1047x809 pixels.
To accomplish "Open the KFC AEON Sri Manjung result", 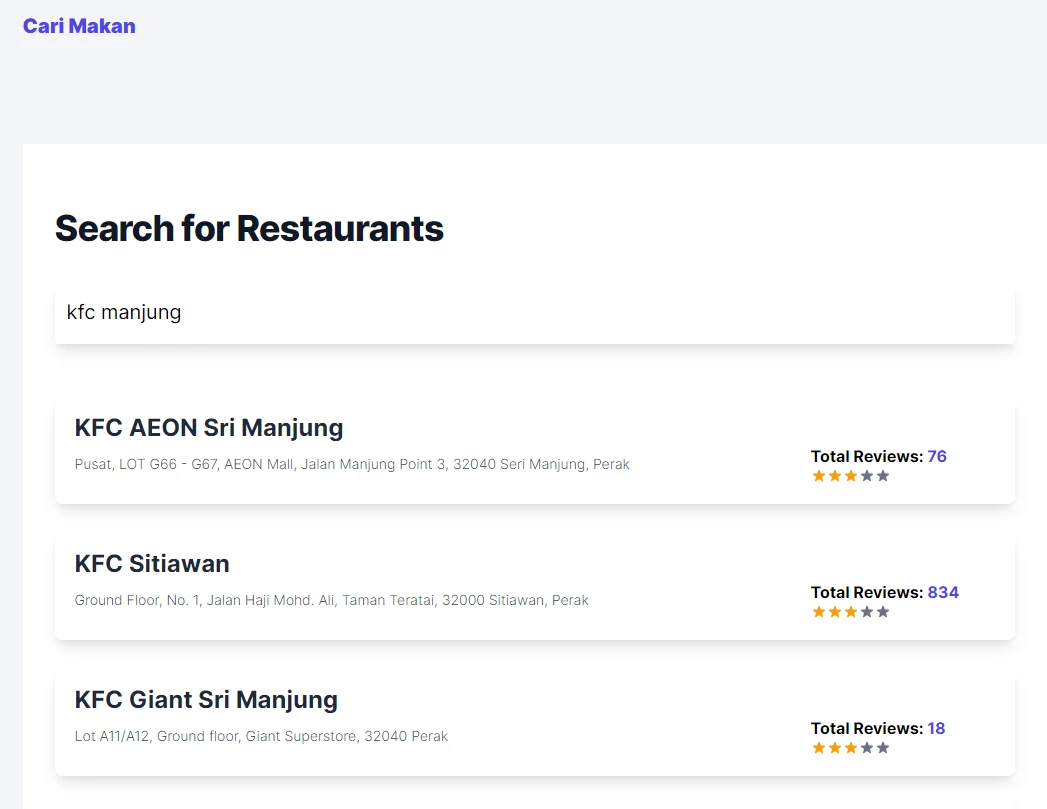I will click(x=209, y=428).
